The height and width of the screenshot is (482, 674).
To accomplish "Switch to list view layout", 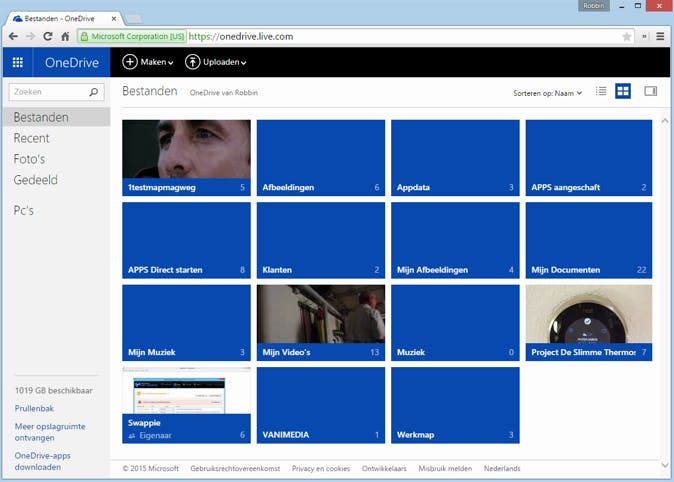I will (x=601, y=91).
